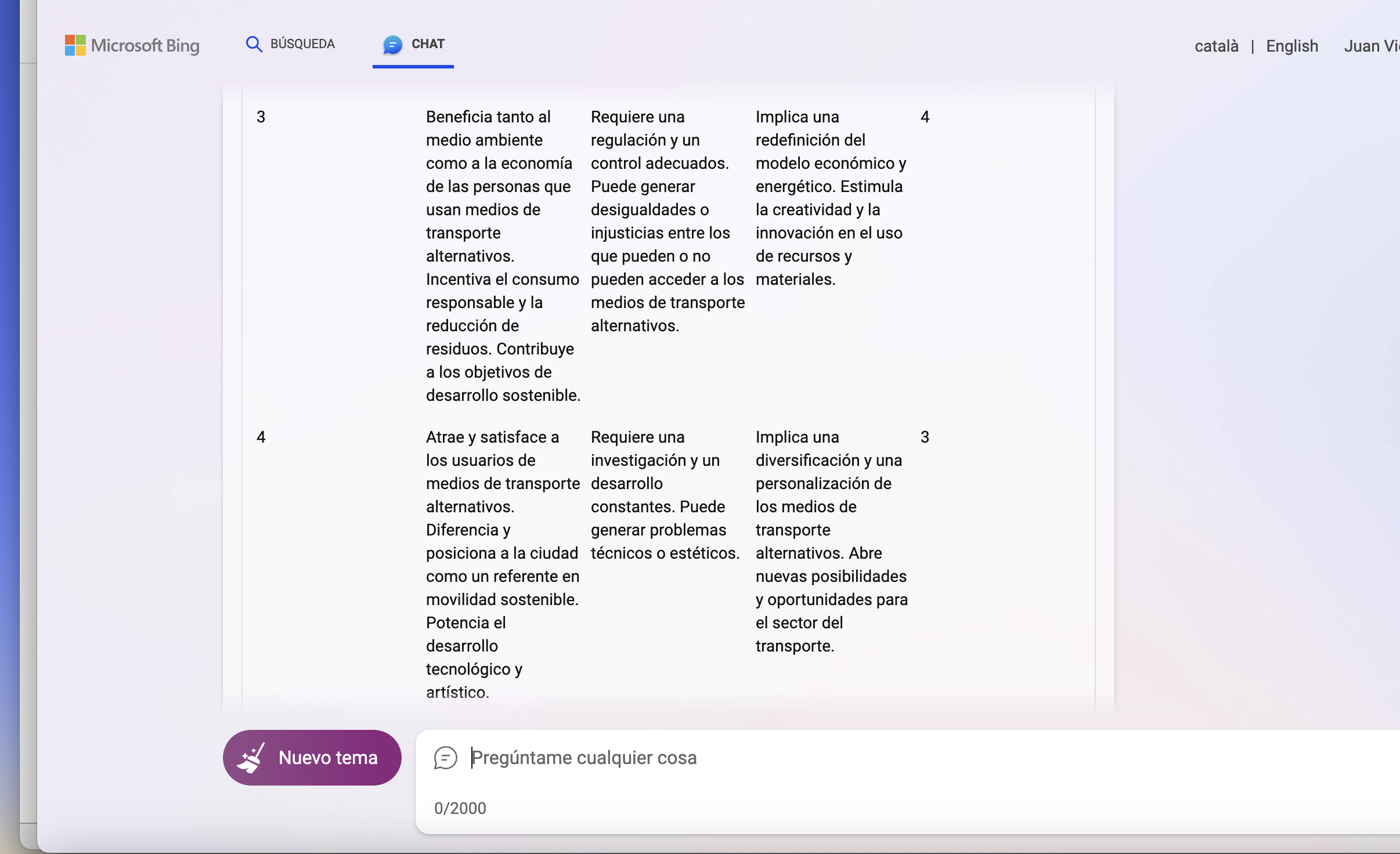Click the cell 'Requiere una regulación y un control'

pyautogui.click(x=667, y=221)
